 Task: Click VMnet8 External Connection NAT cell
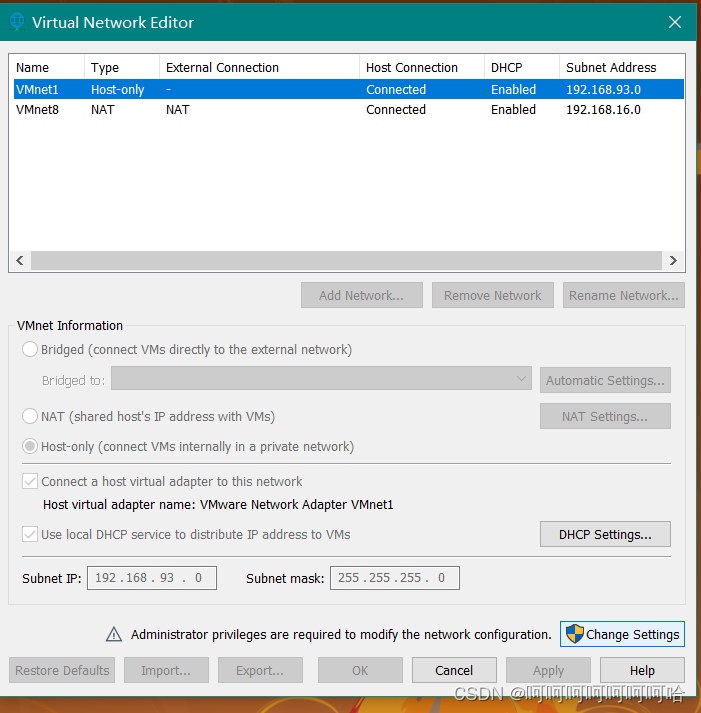pos(178,110)
